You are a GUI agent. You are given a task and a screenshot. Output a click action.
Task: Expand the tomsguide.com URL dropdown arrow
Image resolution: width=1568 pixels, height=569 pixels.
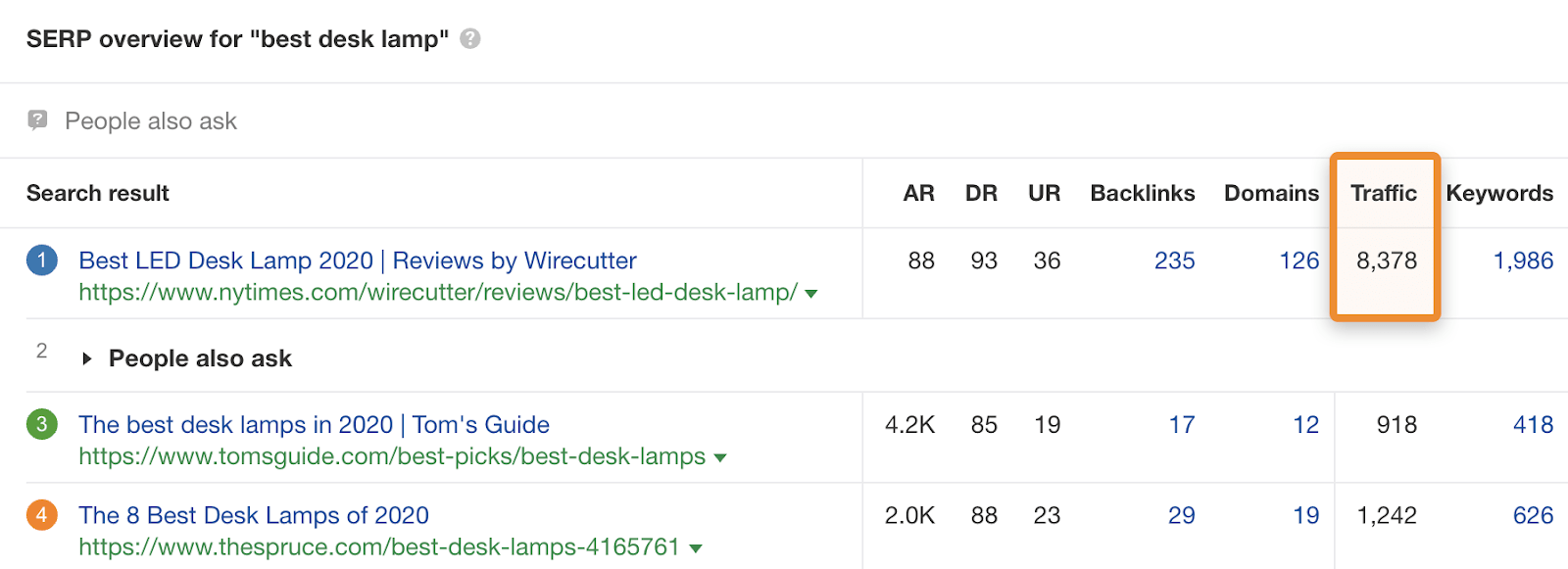pyautogui.click(x=720, y=456)
